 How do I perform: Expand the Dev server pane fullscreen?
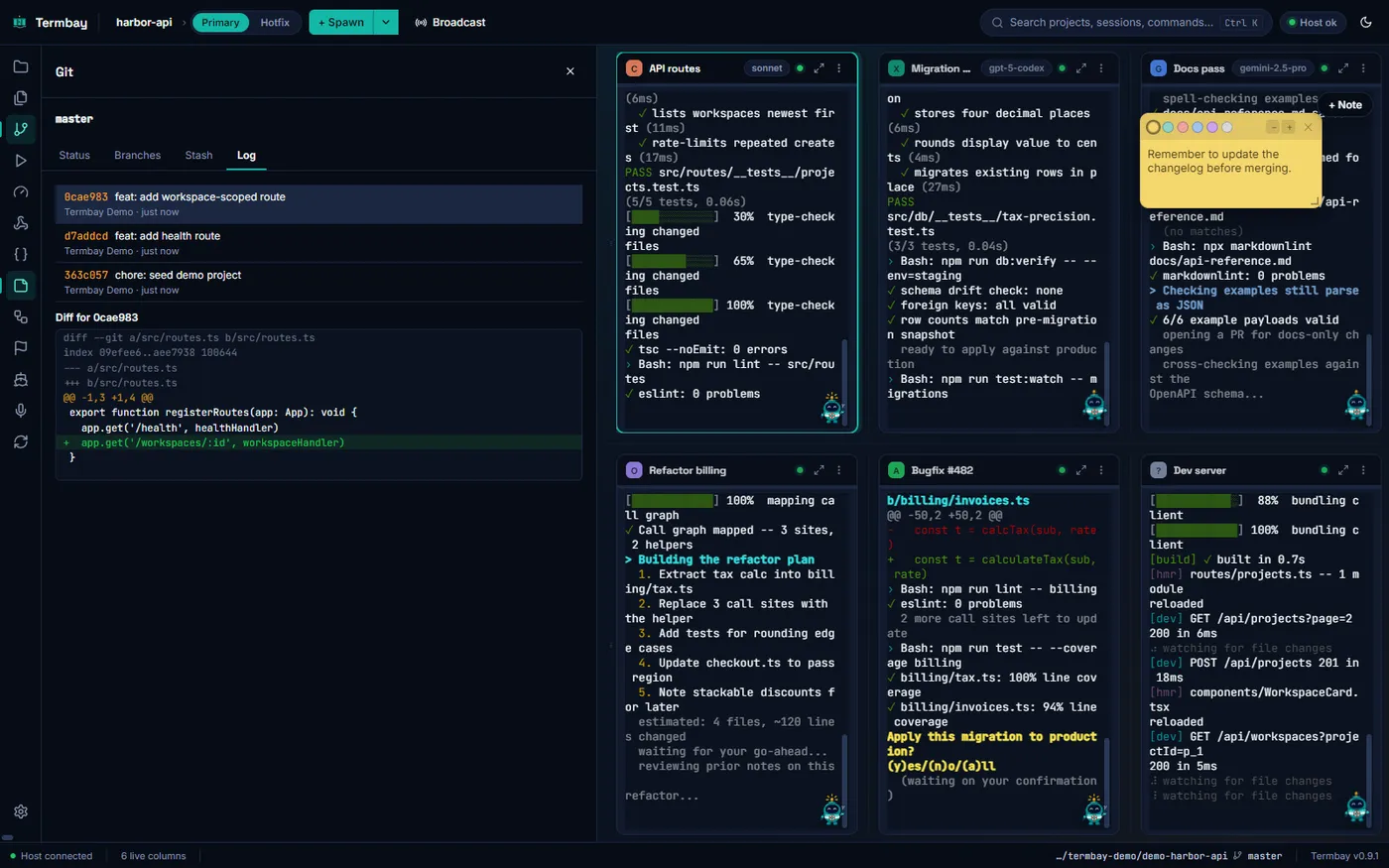[x=1343, y=470]
